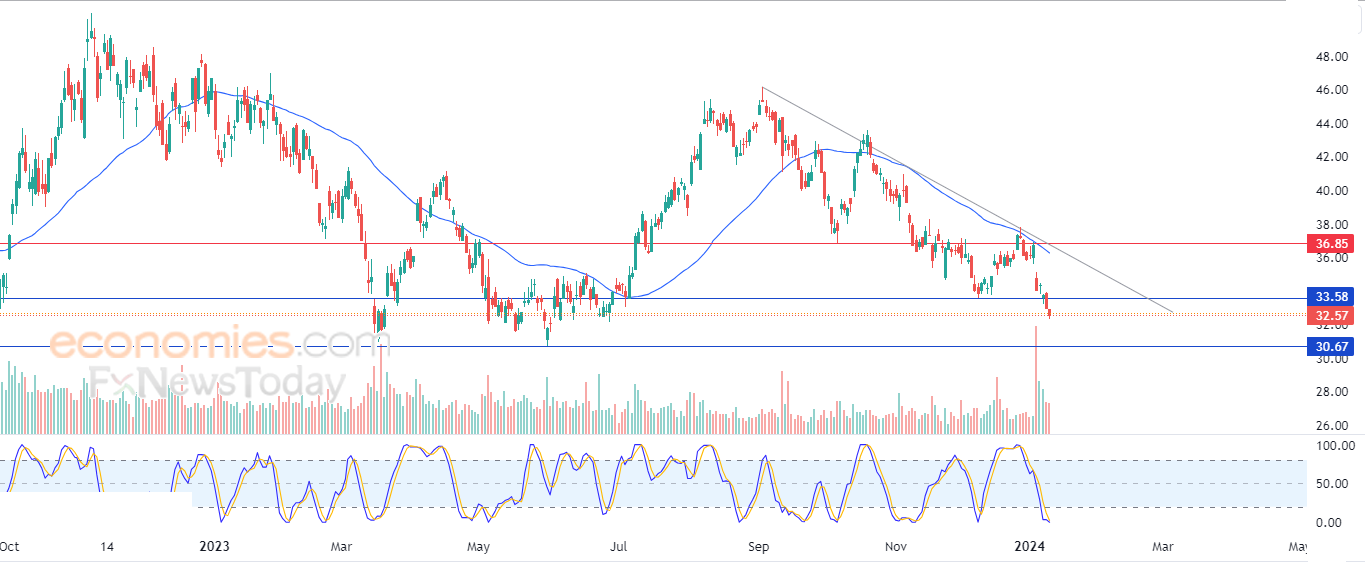
Task: Click the 32.57 current price label
Action: (1332, 315)
